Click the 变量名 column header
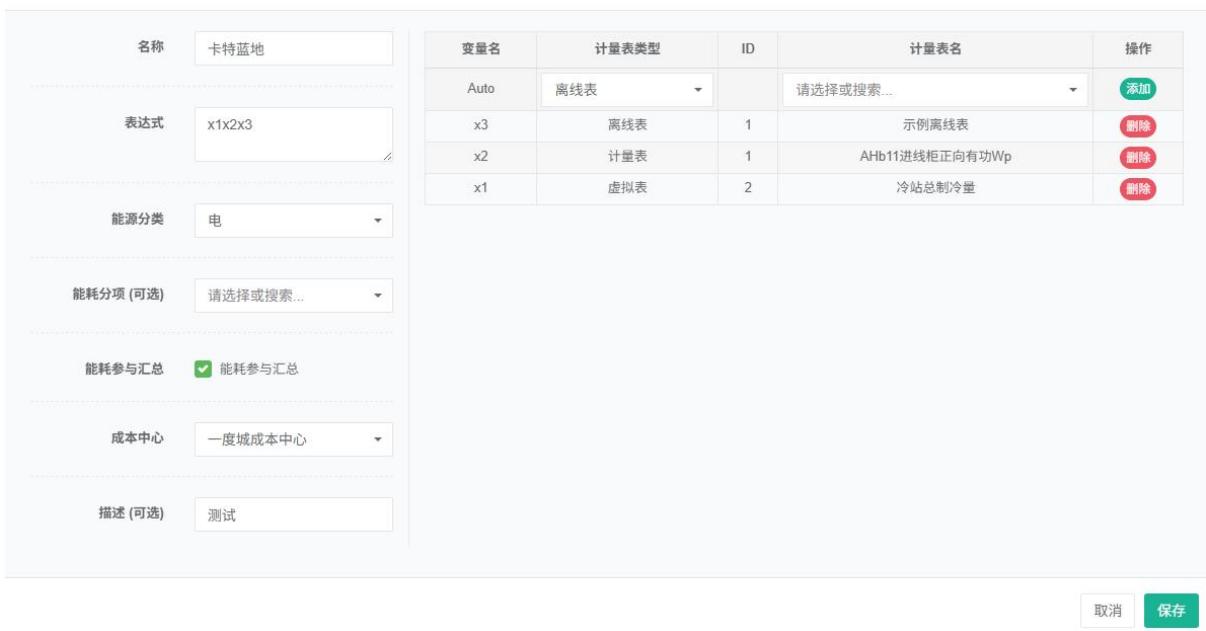The width and height of the screenshot is (1206, 631). coord(480,50)
